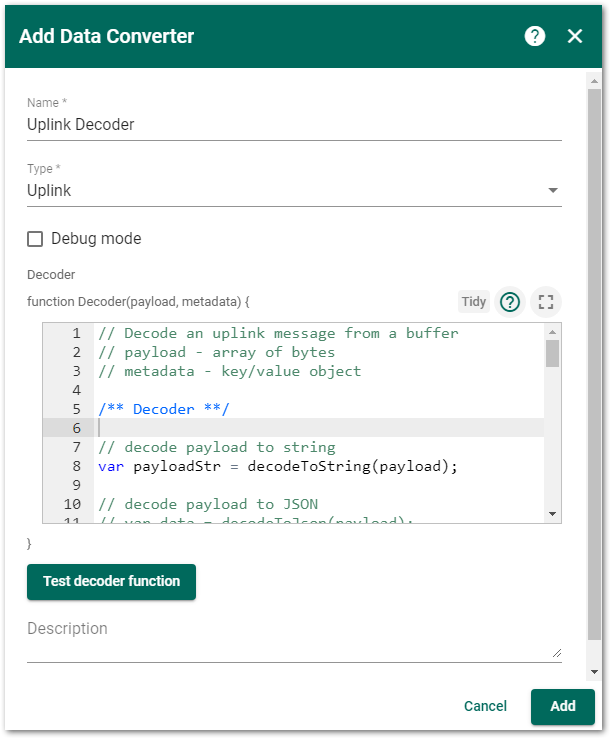Click Add to create the converter

coord(563,706)
